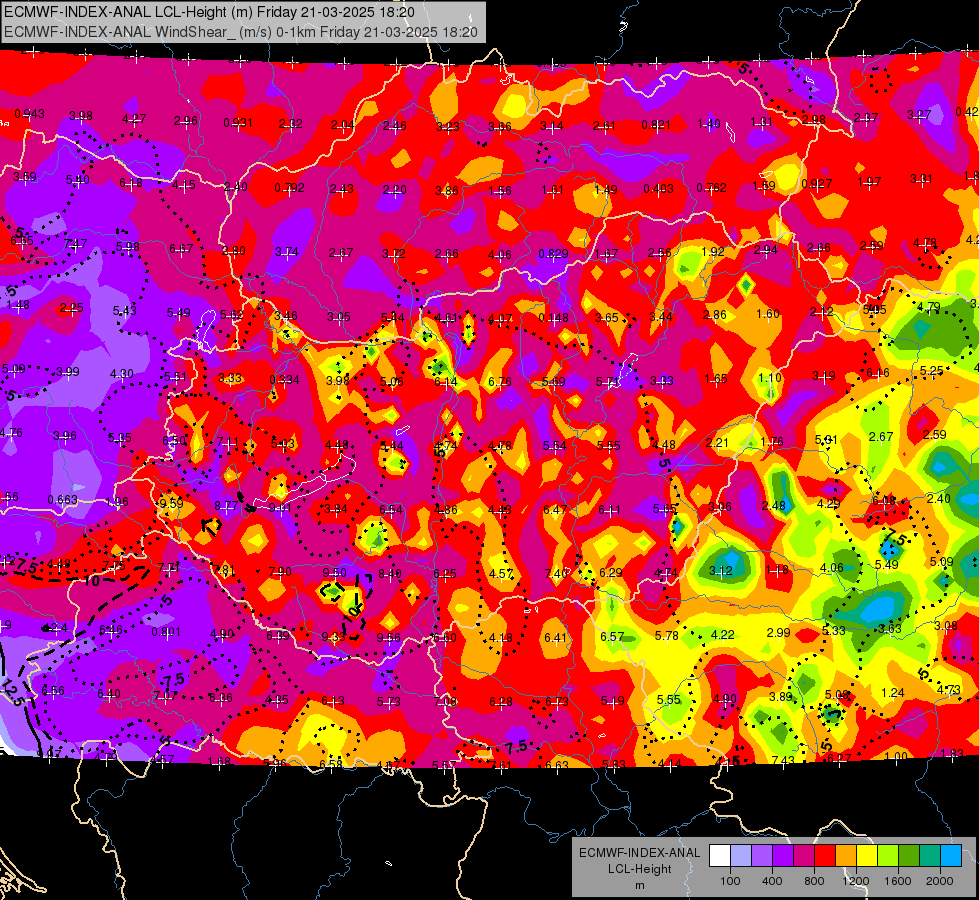Screen dimensions: 979x900
Task: Click the wind shear value 9.56
Action: tap(388, 638)
